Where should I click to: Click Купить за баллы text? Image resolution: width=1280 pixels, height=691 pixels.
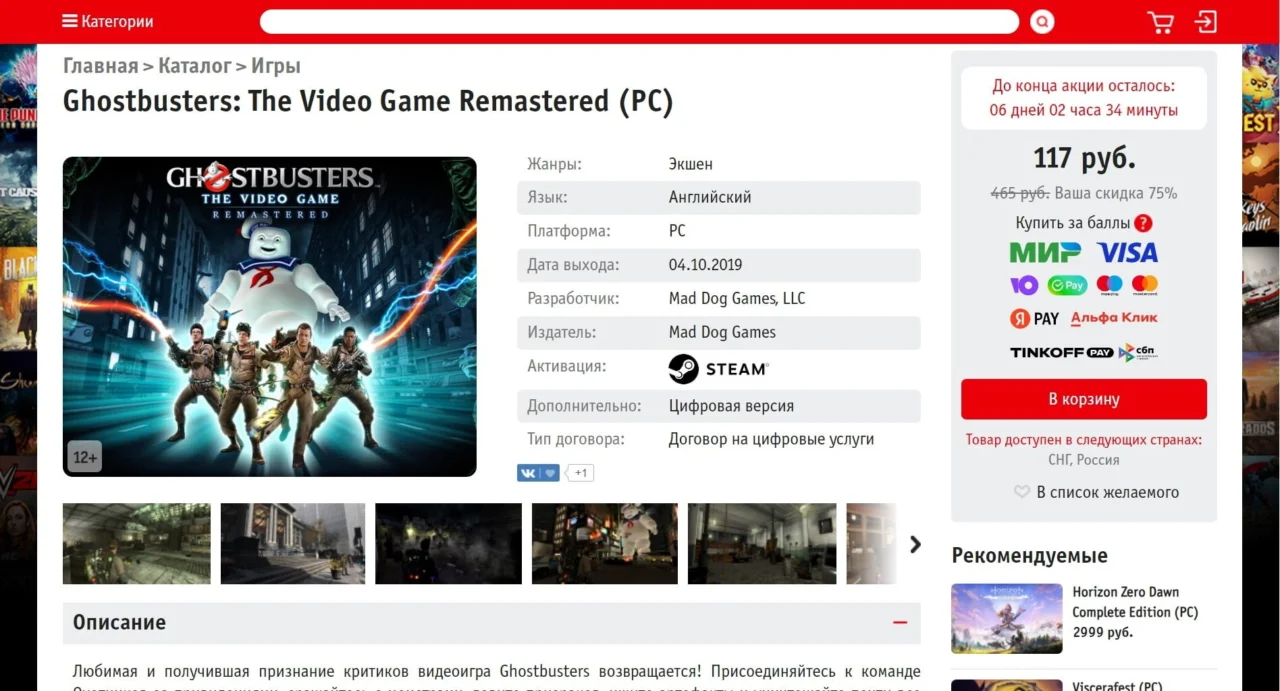coord(1072,223)
